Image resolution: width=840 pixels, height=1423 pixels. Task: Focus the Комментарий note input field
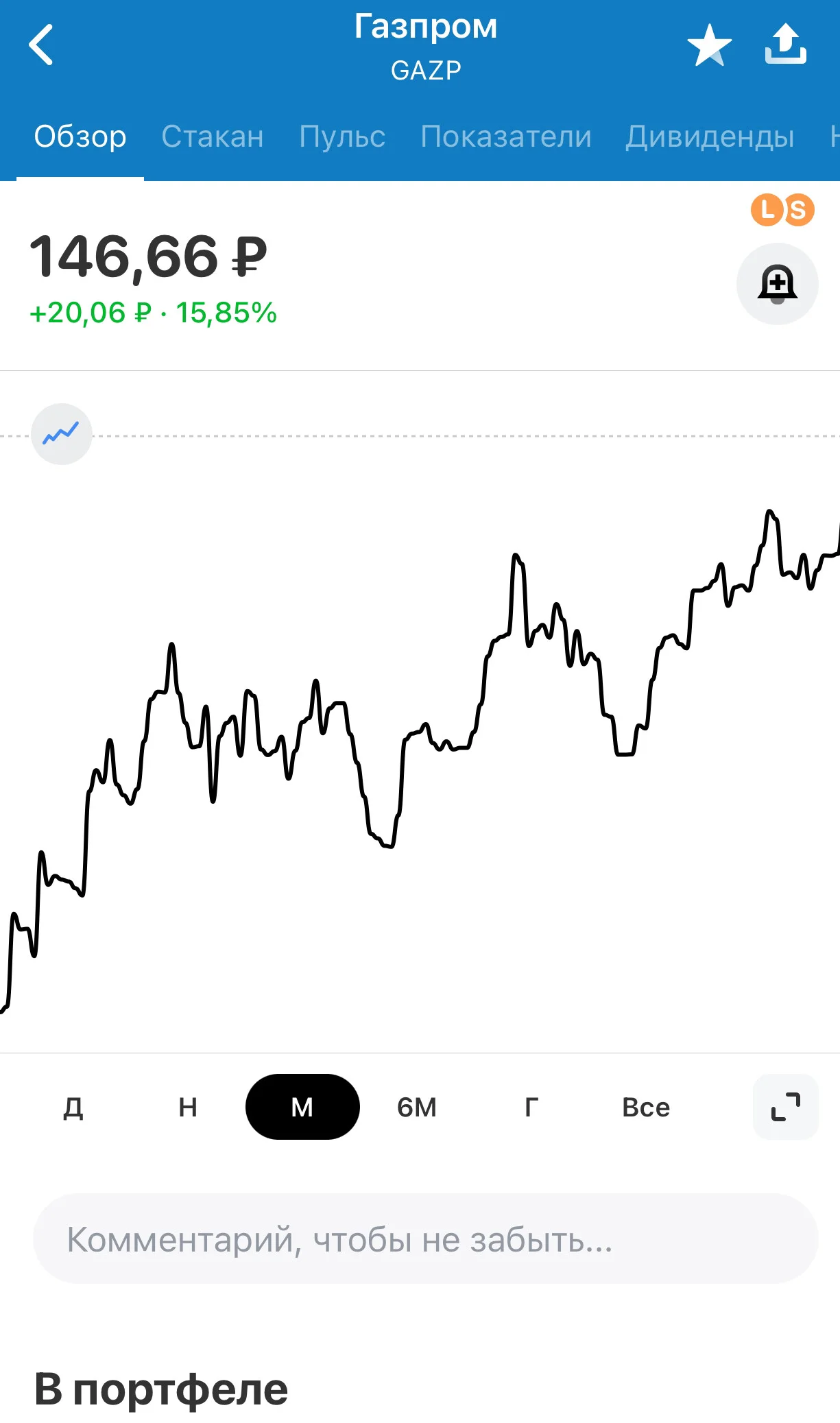pos(426,1239)
